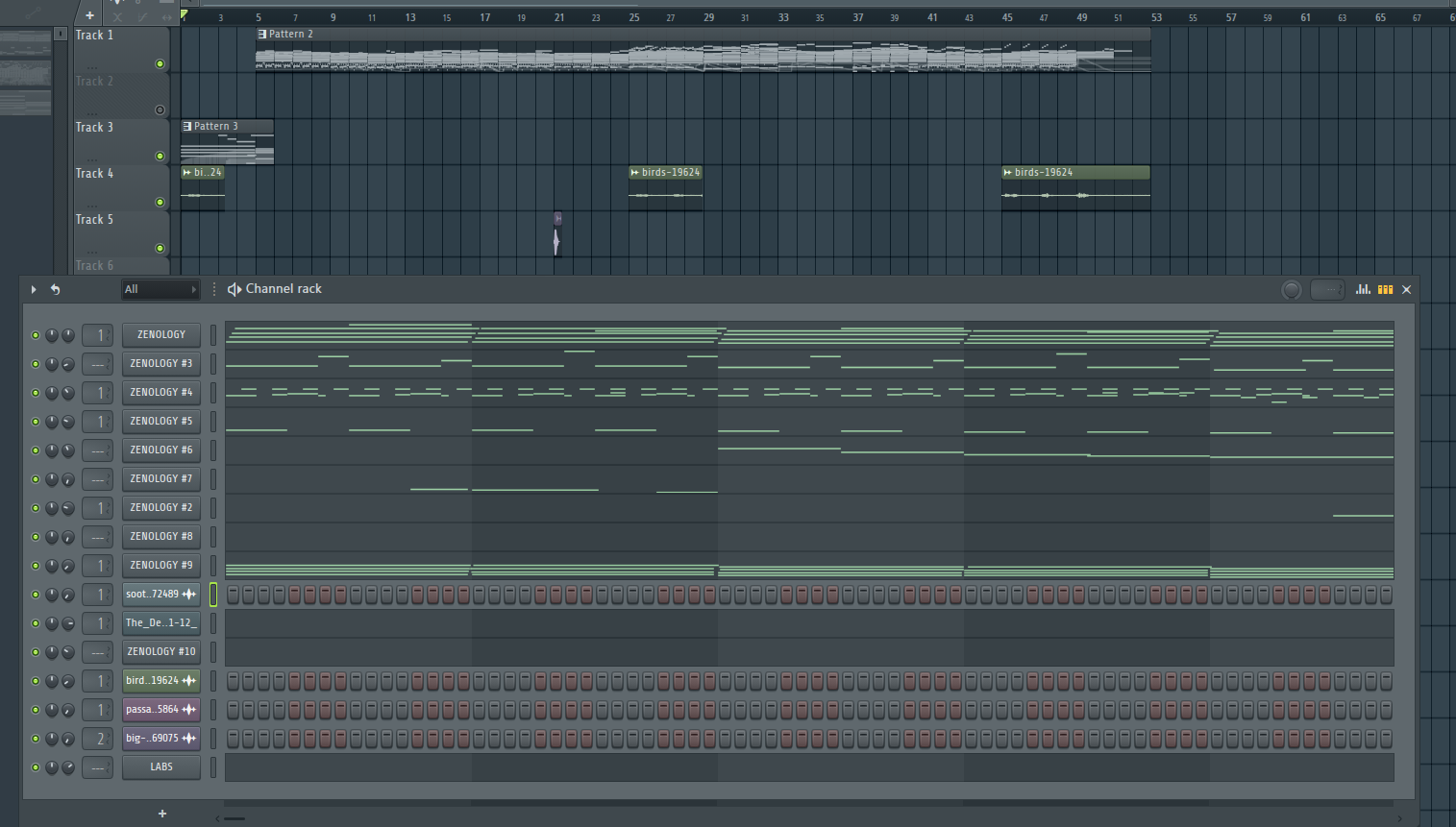Toggle the step sequencer view icon
Image resolution: width=1456 pixels, height=827 pixels.
click(x=1385, y=289)
